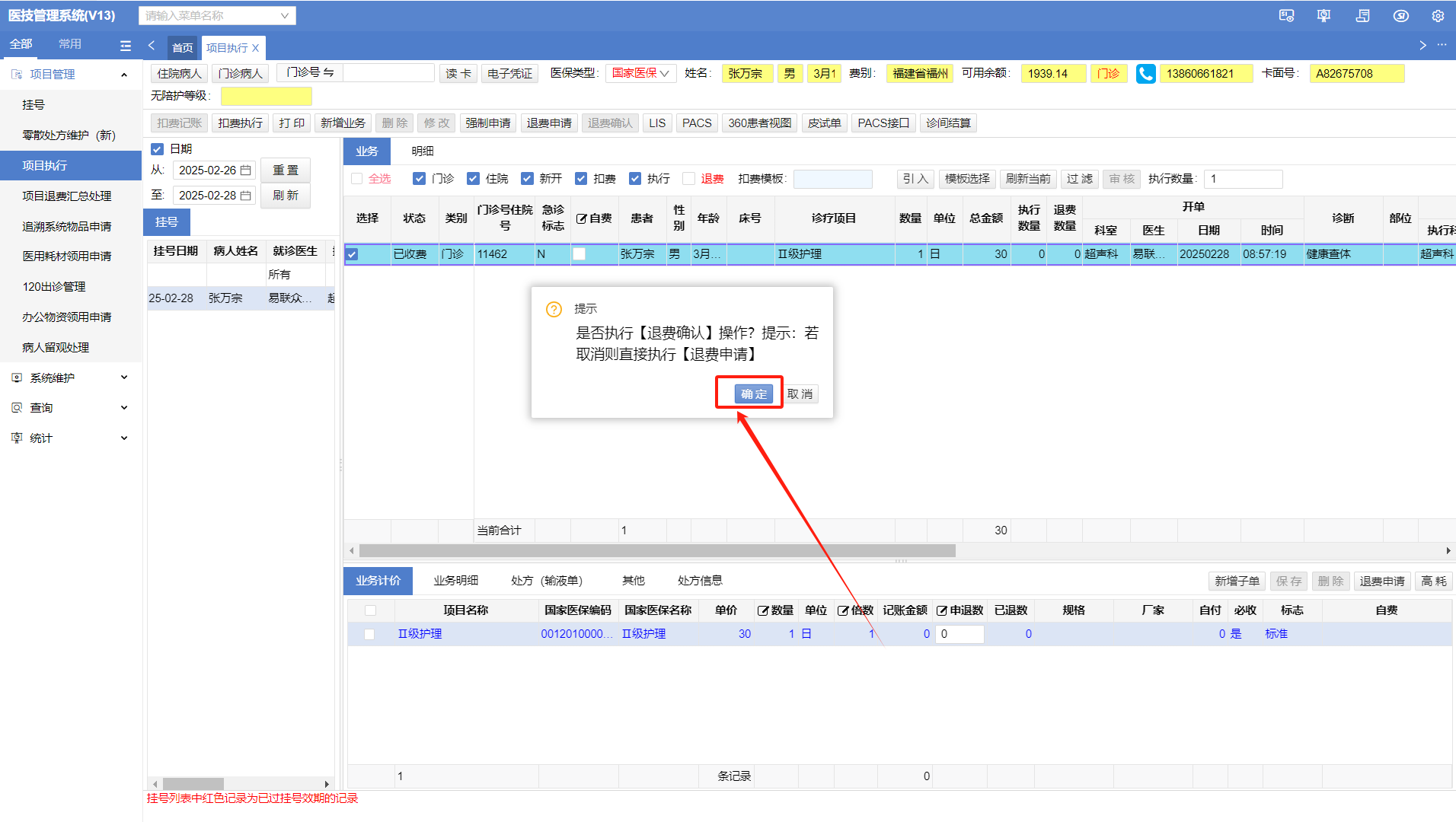Collapse the sidebar with the menu-fold icon
This screenshot has height=822, width=1456.
[126, 46]
